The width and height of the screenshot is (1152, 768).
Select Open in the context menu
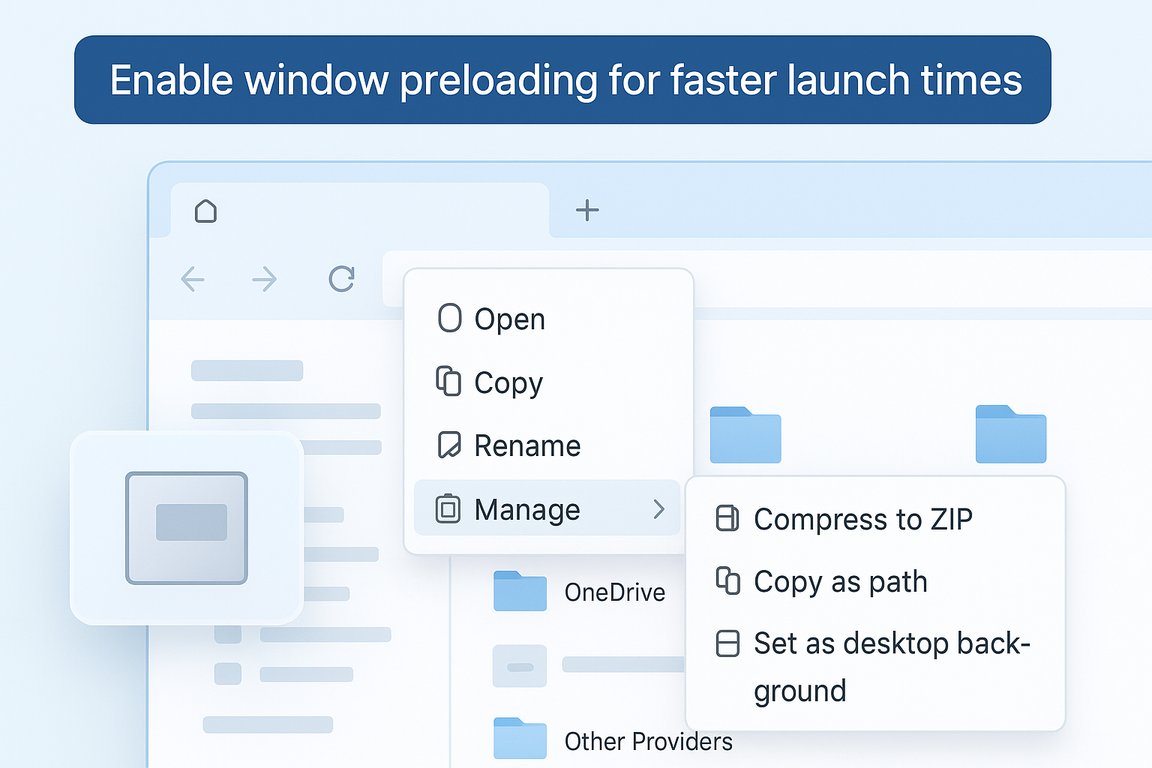[548, 319]
